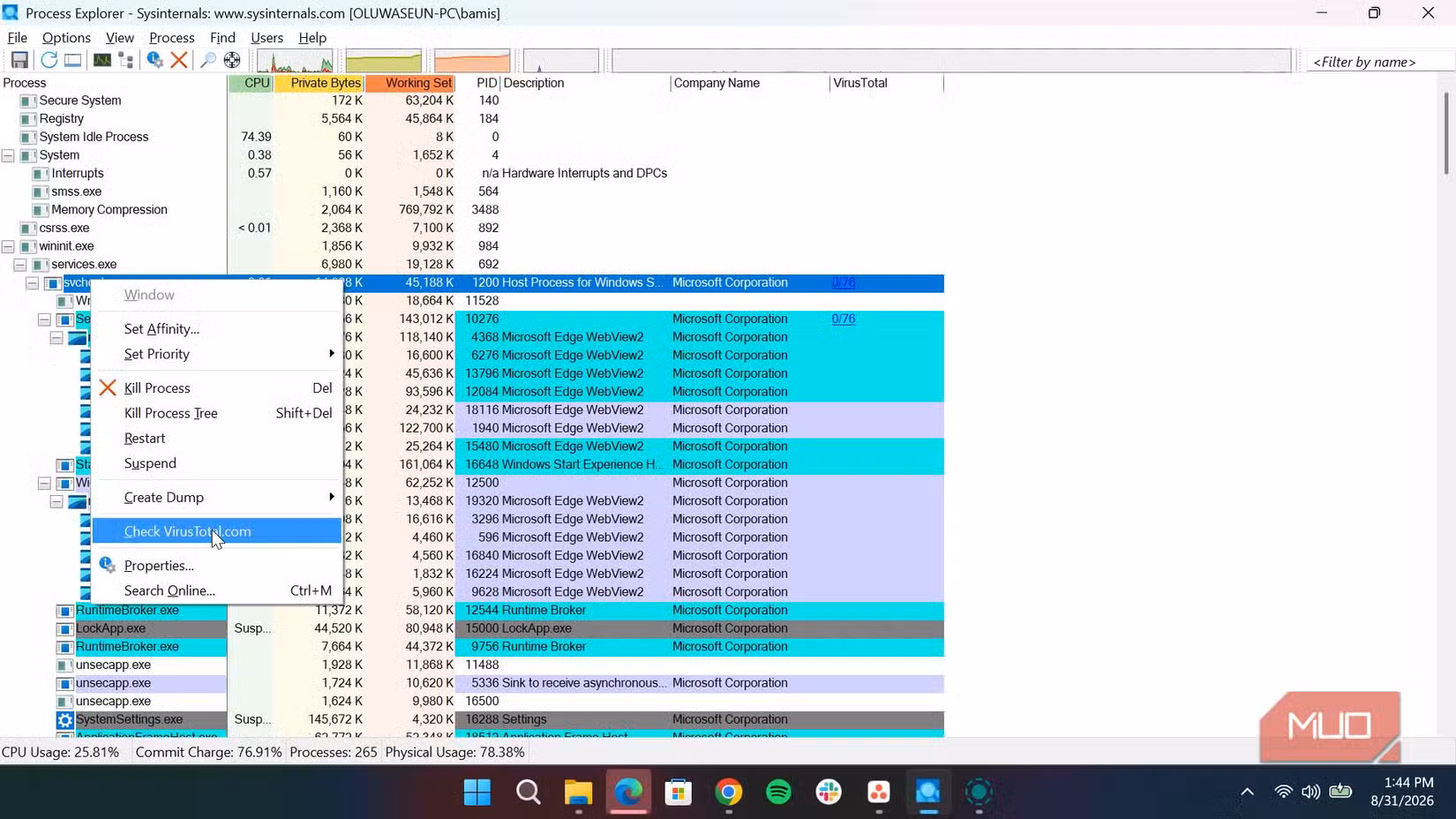The width and height of the screenshot is (1456, 819).
Task: Click the volume tray icon
Action: [x=1311, y=792]
